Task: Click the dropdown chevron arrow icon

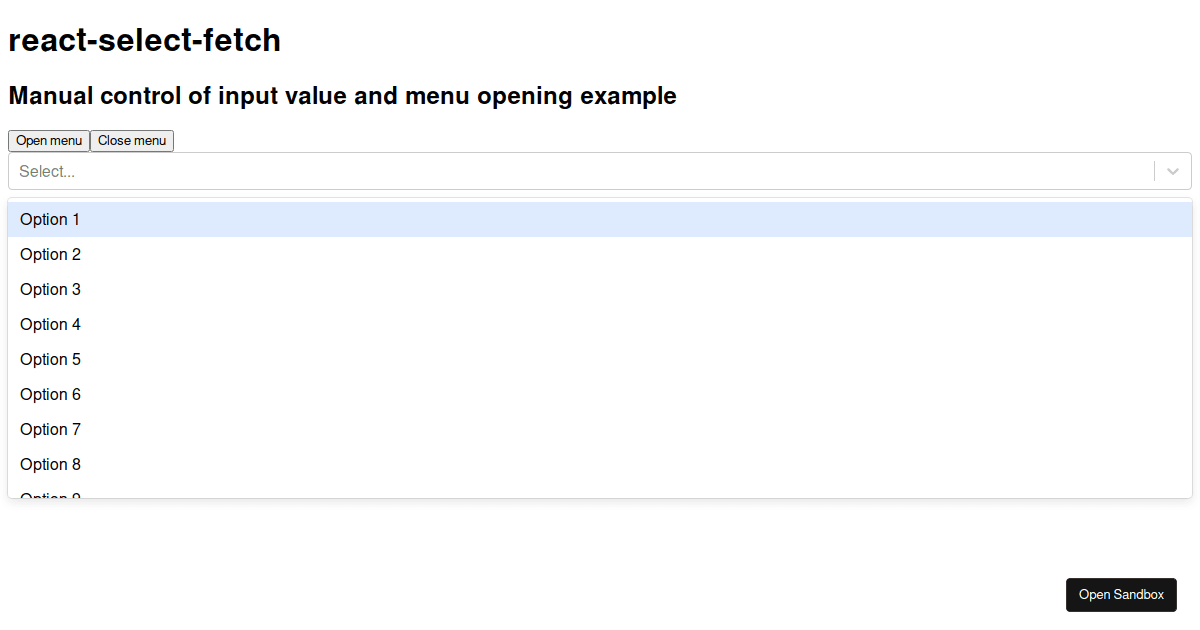Action: [x=1173, y=171]
